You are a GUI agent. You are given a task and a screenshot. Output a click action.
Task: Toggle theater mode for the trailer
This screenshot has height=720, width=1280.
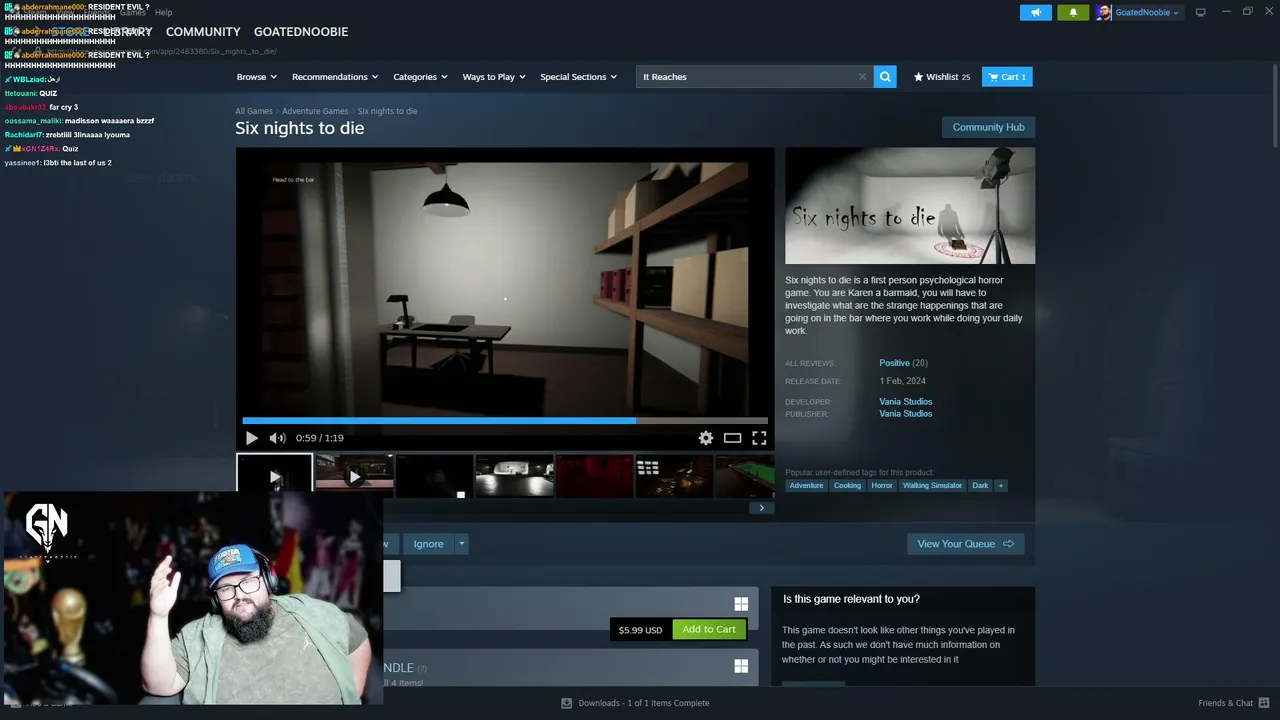(733, 438)
